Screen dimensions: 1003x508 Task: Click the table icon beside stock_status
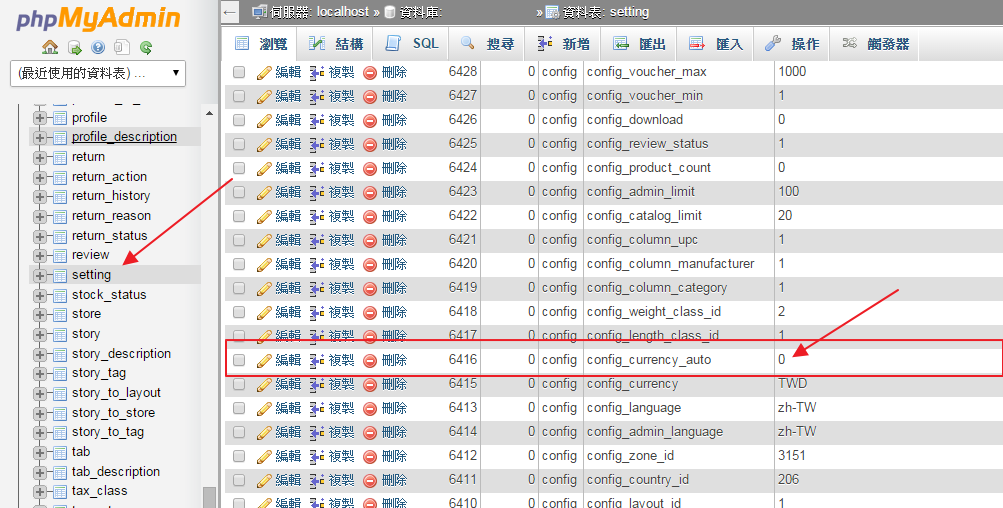coord(60,296)
